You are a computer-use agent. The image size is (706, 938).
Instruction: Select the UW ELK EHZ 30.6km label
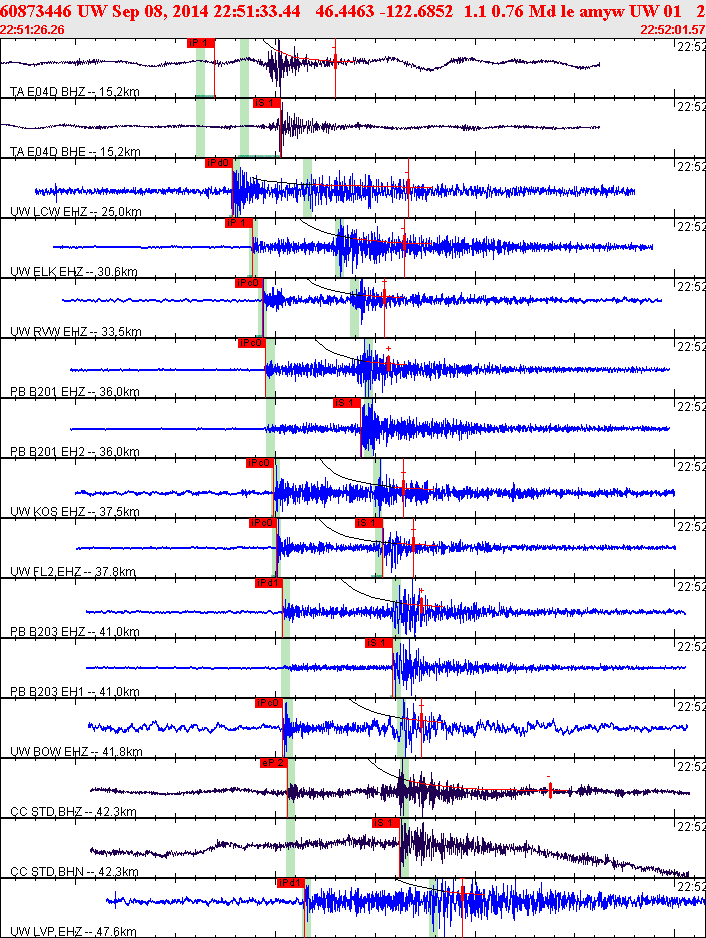point(74,272)
